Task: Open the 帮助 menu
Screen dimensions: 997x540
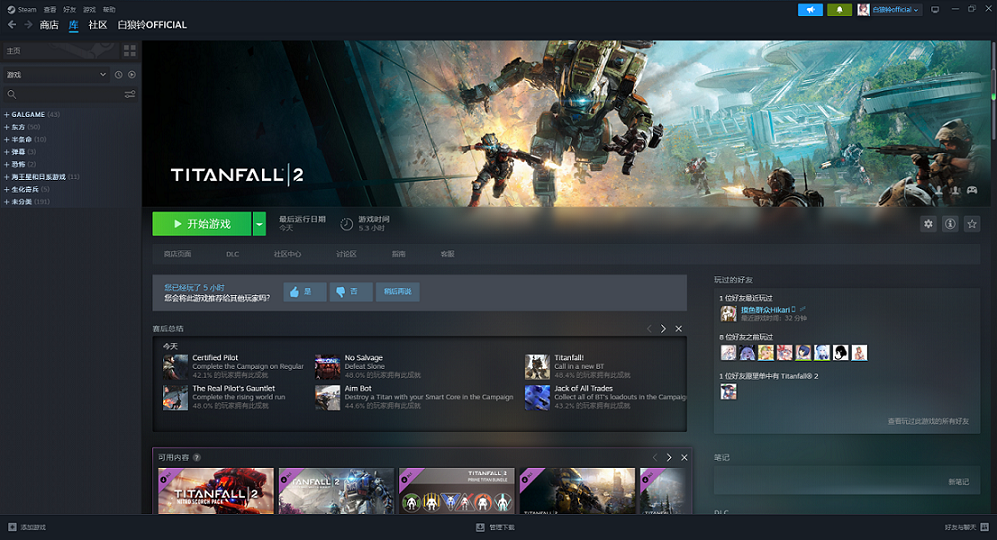Action: point(109,10)
